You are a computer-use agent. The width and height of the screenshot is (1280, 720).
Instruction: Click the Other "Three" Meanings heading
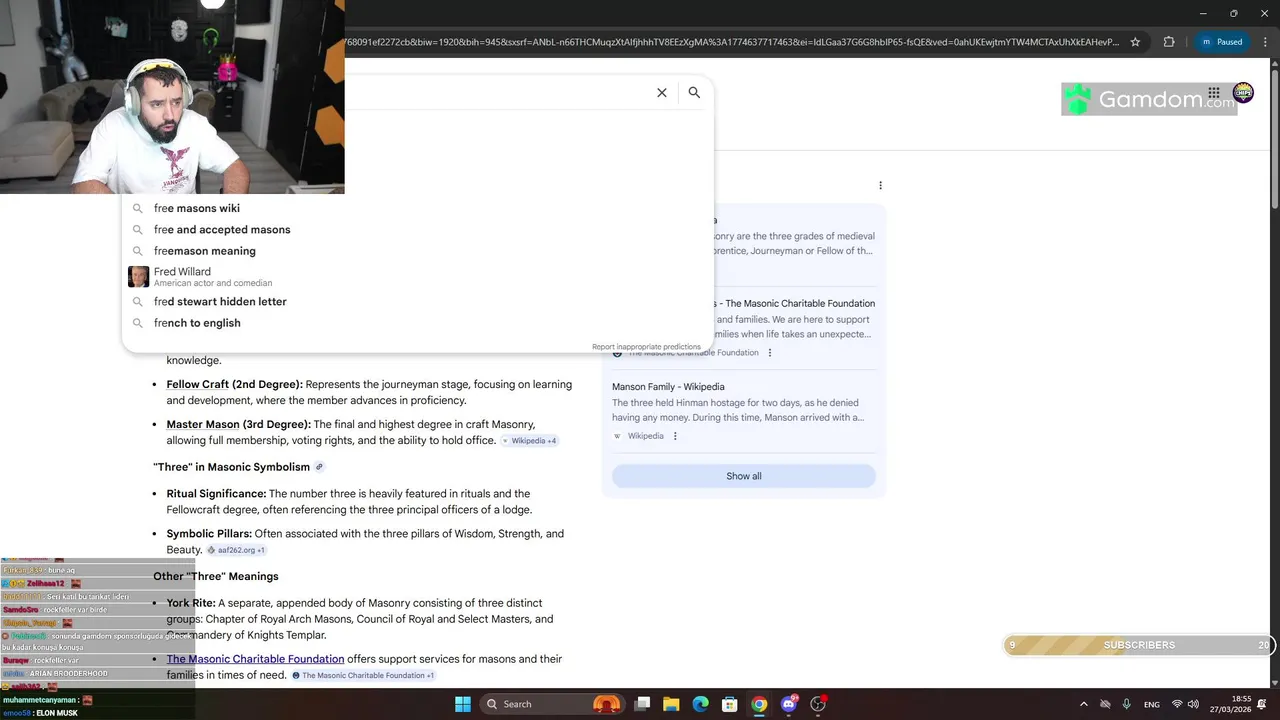tap(216, 576)
